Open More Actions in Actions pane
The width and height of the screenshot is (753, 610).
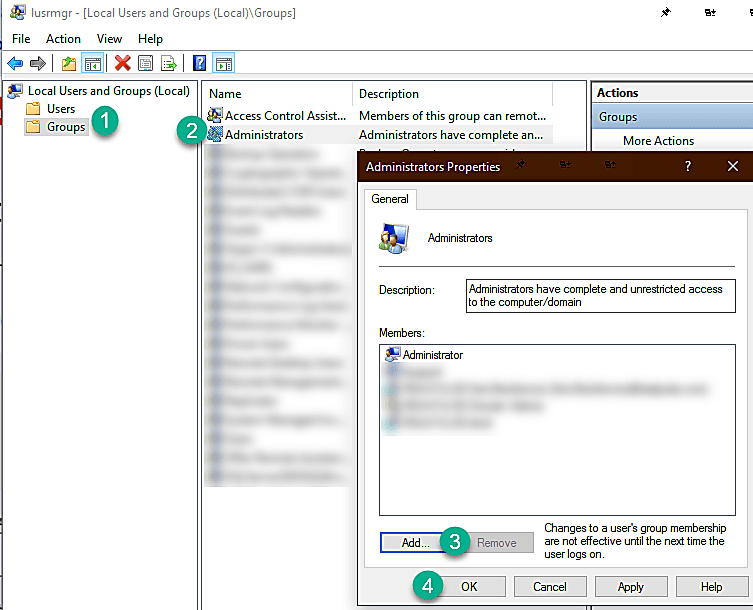click(658, 141)
